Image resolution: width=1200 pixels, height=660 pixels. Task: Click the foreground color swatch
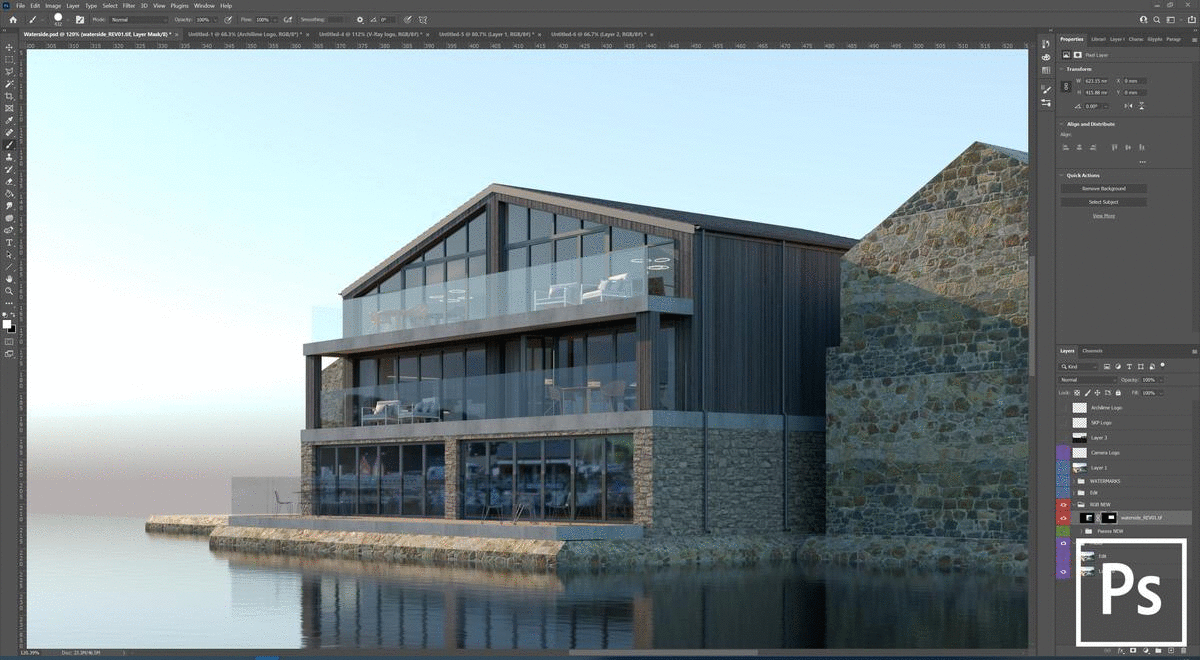[x=7, y=324]
